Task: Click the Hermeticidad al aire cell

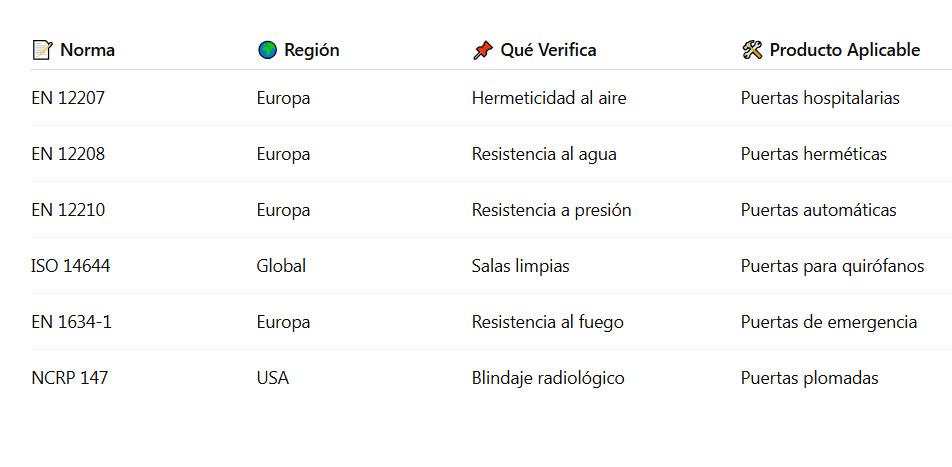Action: click(x=549, y=98)
